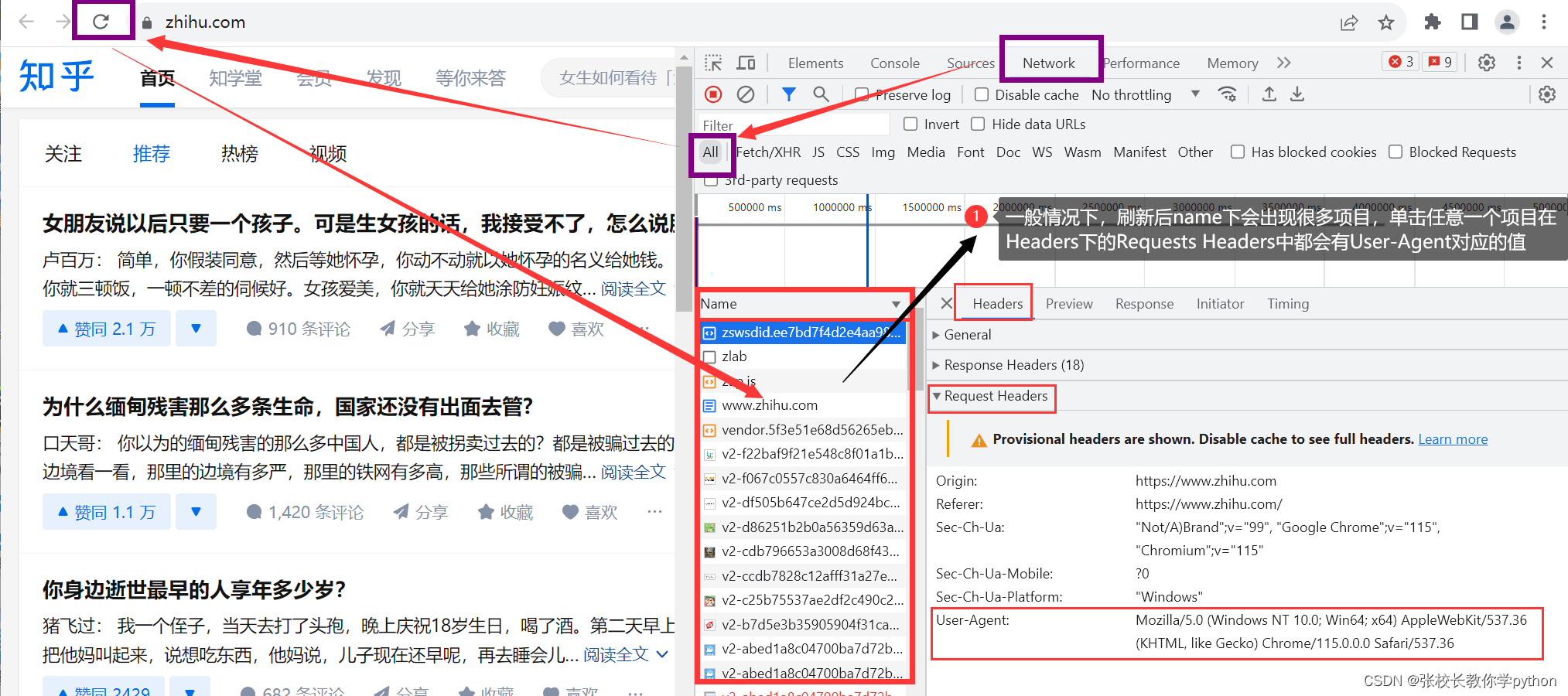
Task: Tick Hide data URLs checkbox
Action: tap(978, 124)
